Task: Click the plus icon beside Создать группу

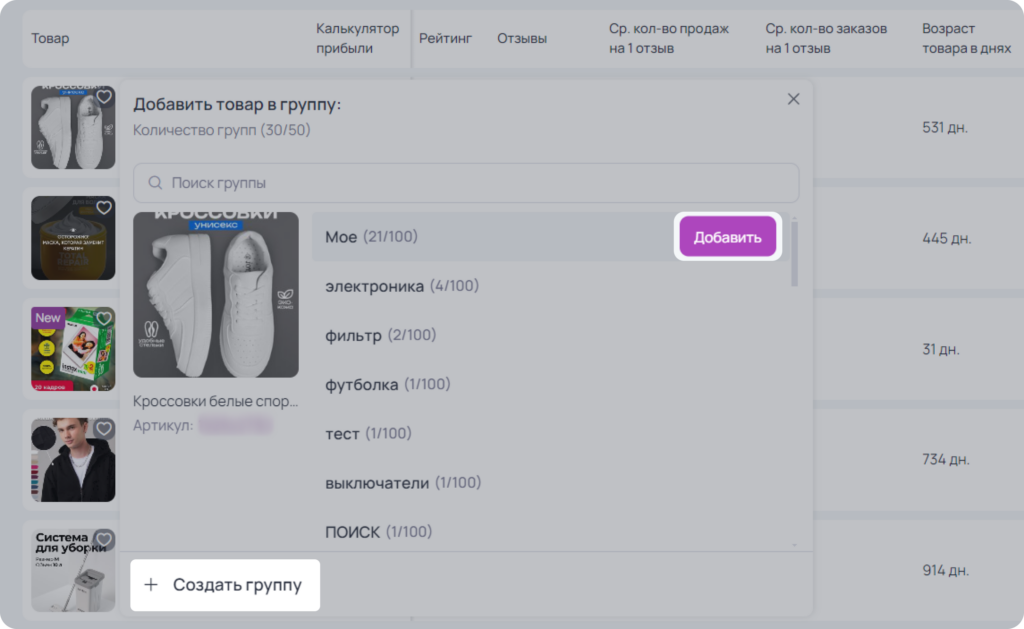Action: point(151,585)
